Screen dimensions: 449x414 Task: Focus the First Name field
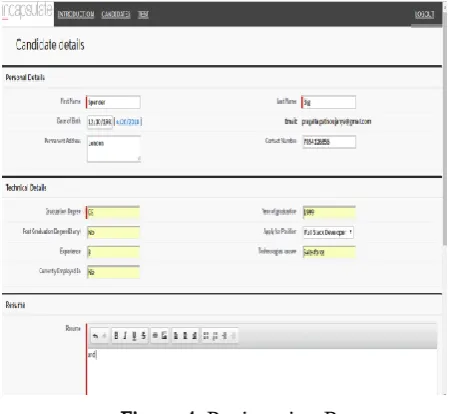[113, 102]
